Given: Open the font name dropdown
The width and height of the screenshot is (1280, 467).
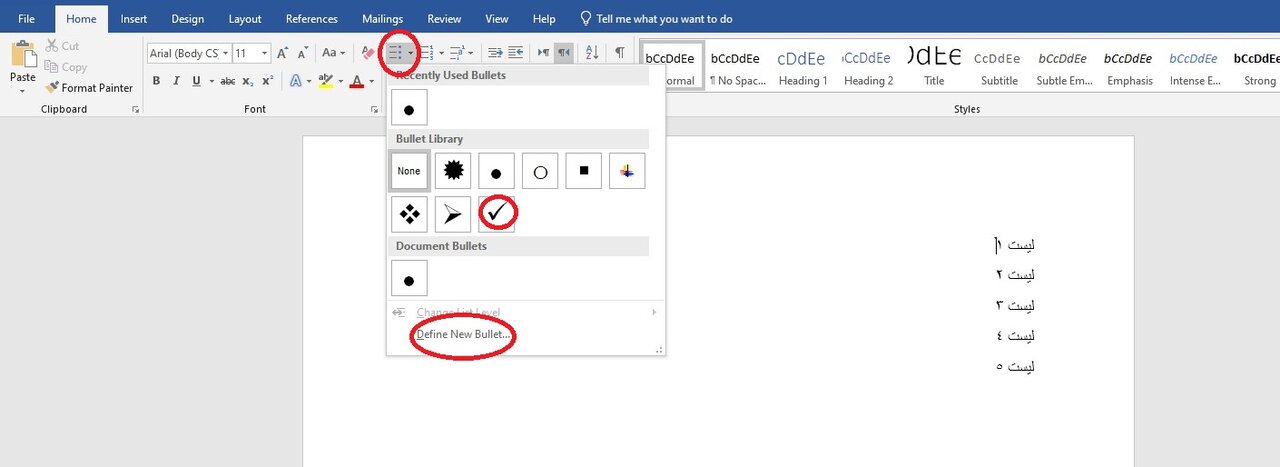Looking at the screenshot, I should pos(226,53).
